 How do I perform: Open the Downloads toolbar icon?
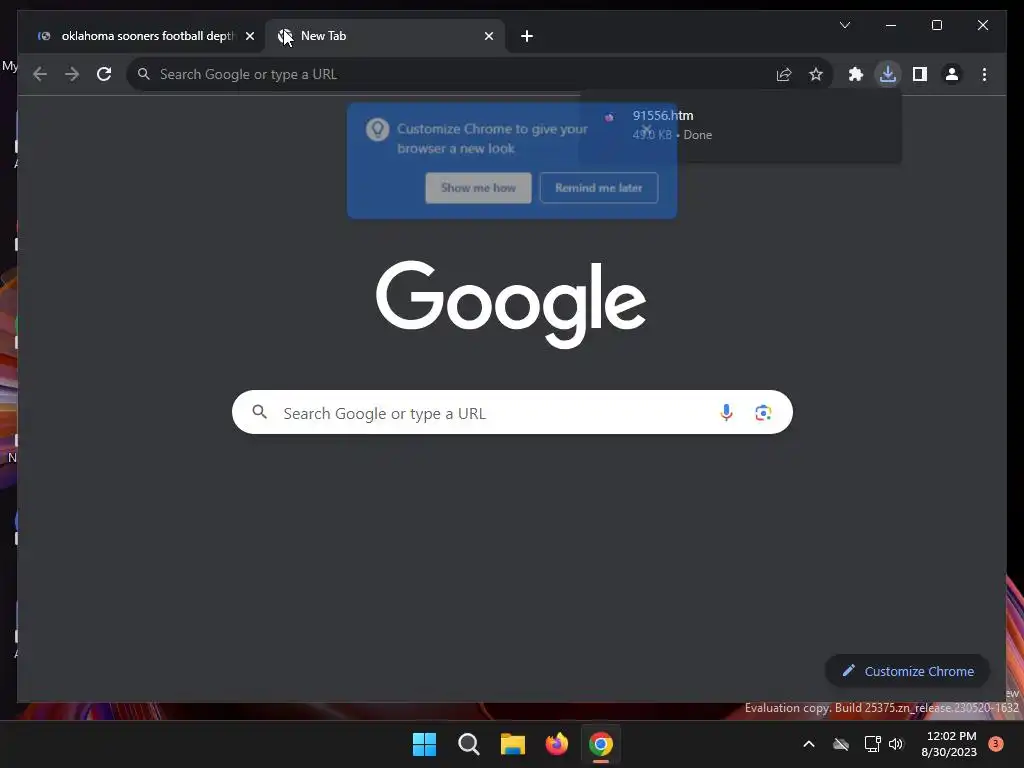(888, 74)
